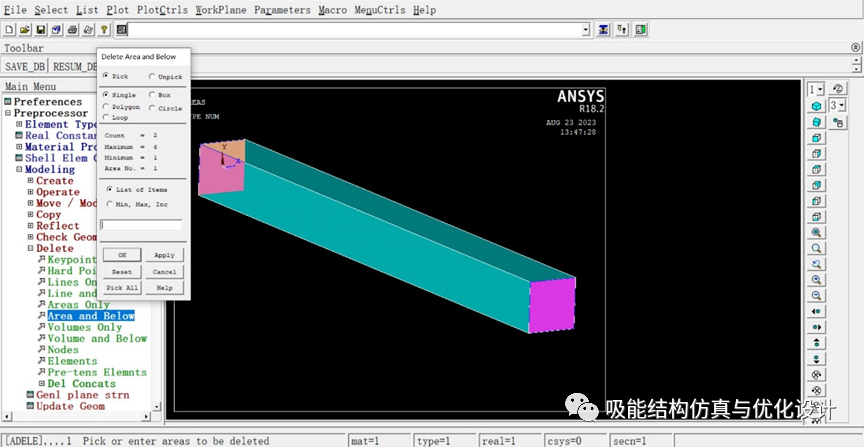The image size is (864, 447).
Task: Select the Oblique View icon
Action: click(817, 122)
